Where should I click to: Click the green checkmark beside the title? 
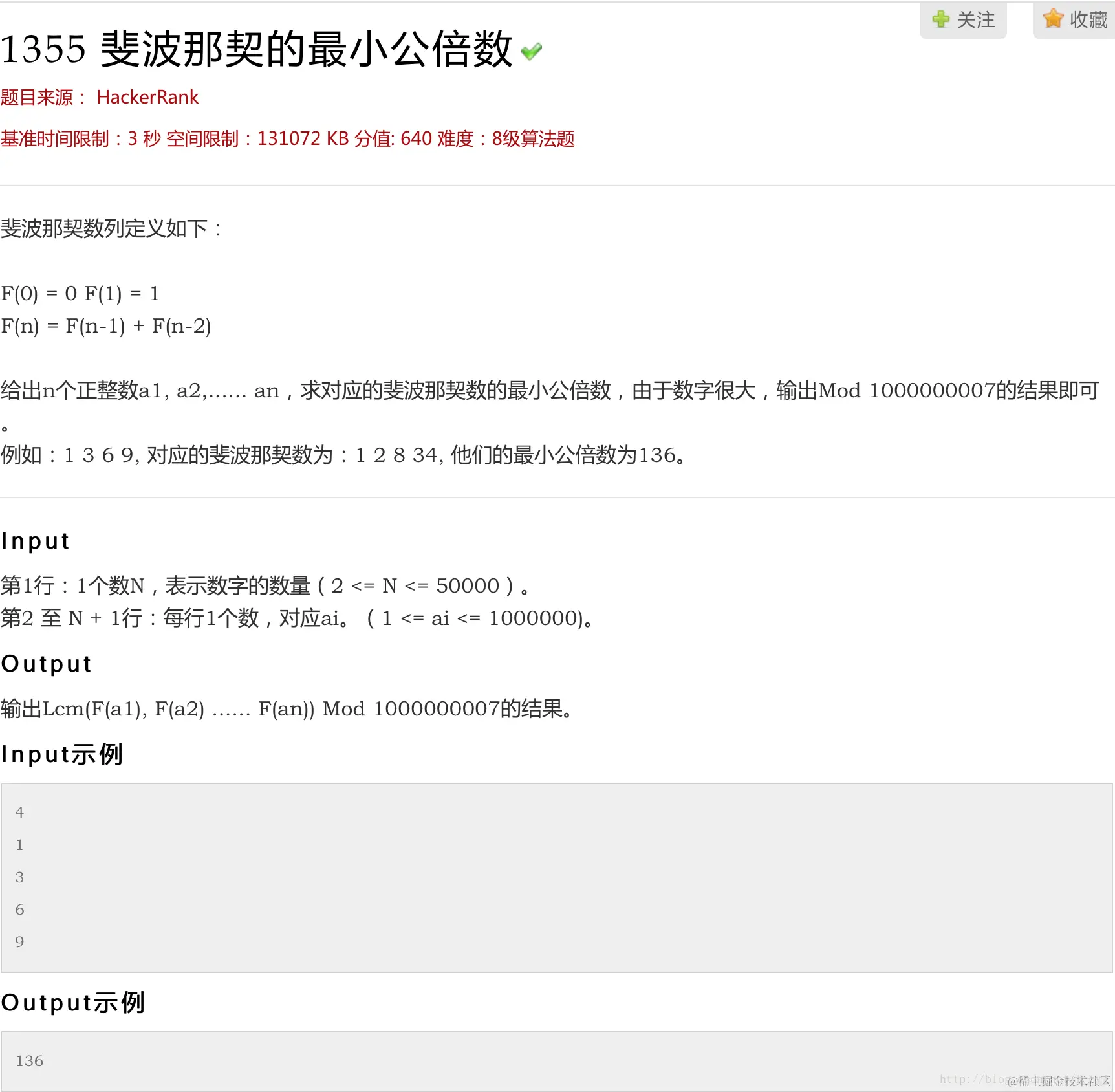(x=532, y=51)
